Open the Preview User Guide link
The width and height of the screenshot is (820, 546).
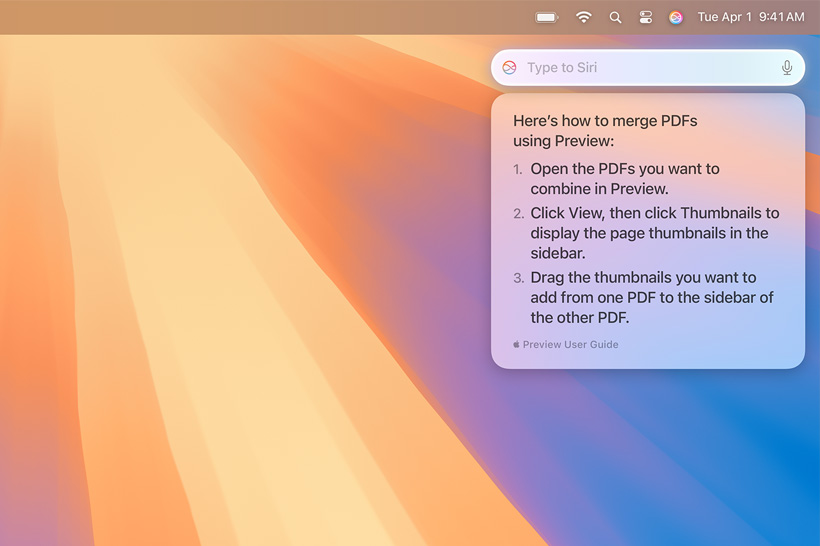pyautogui.click(x=570, y=344)
